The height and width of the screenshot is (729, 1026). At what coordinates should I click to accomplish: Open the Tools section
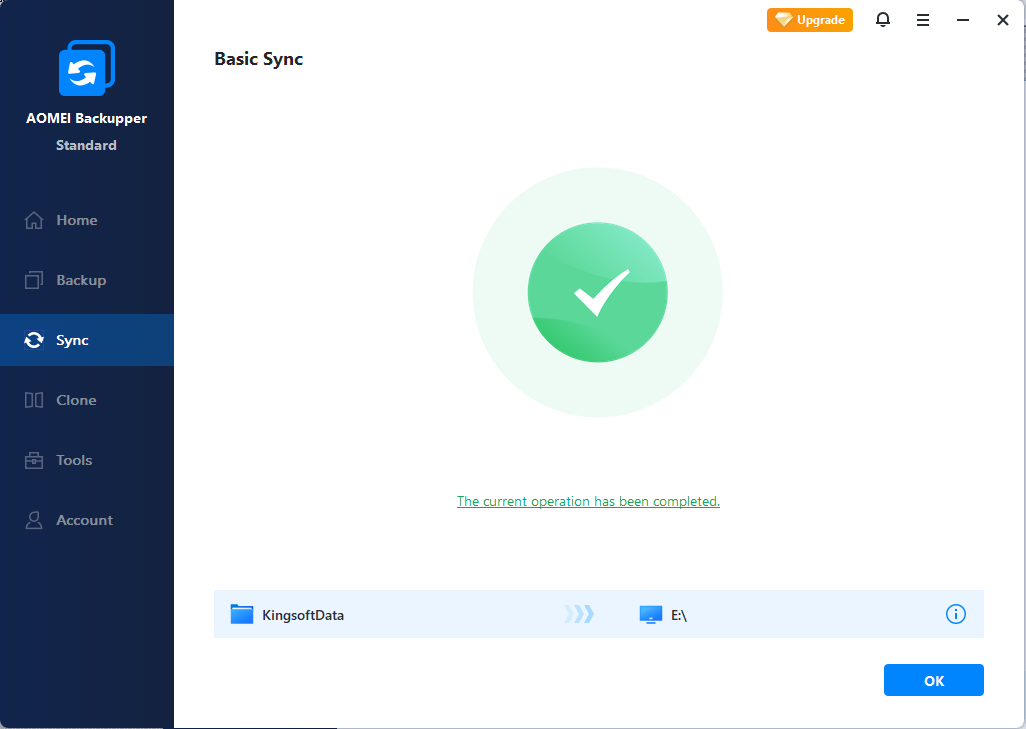(x=86, y=460)
